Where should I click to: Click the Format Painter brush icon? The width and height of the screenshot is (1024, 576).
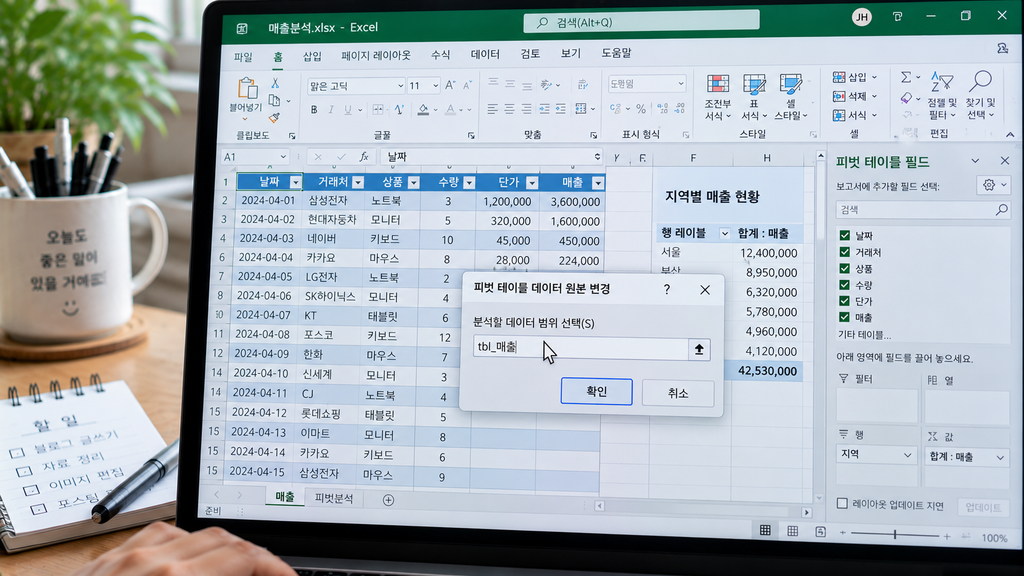click(274, 118)
